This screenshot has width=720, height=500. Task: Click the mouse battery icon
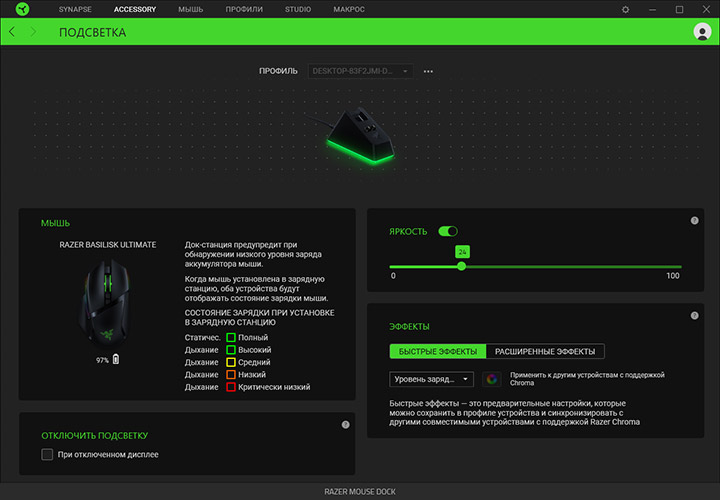[116, 359]
